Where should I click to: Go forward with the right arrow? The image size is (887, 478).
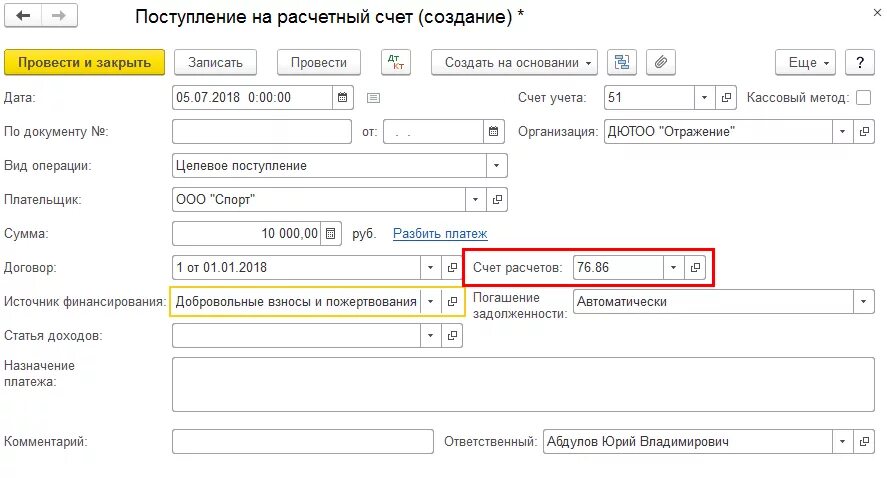(59, 16)
